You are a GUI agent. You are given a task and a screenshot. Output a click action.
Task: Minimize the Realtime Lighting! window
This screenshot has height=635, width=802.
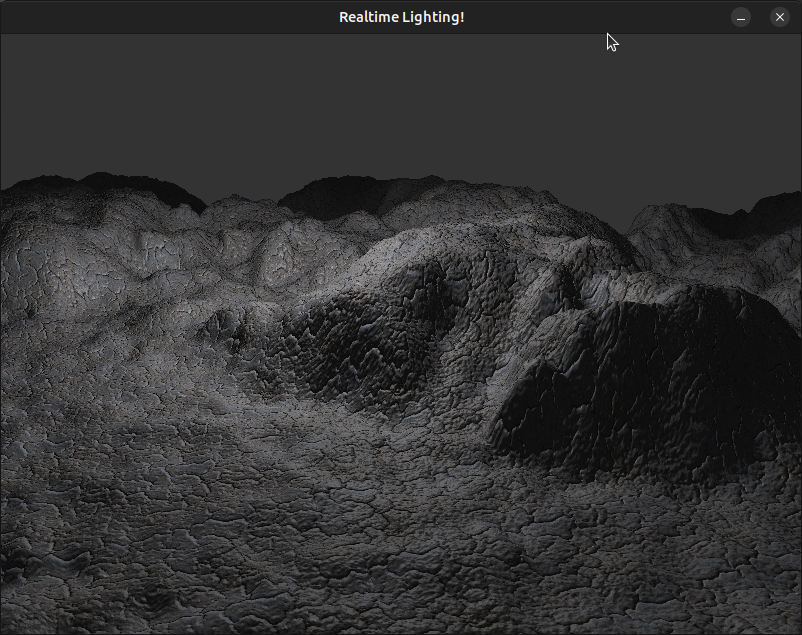pos(741,17)
